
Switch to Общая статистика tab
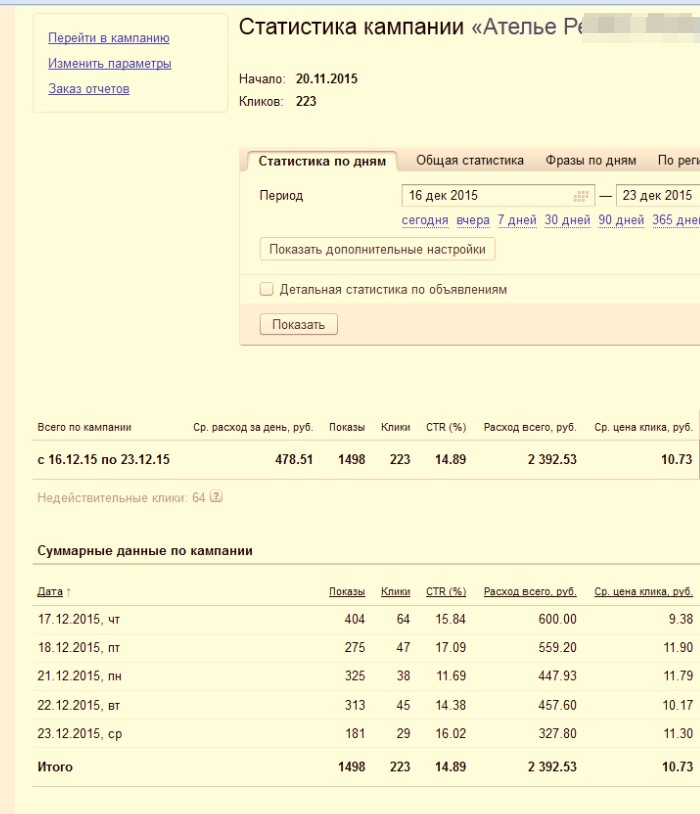(470, 161)
